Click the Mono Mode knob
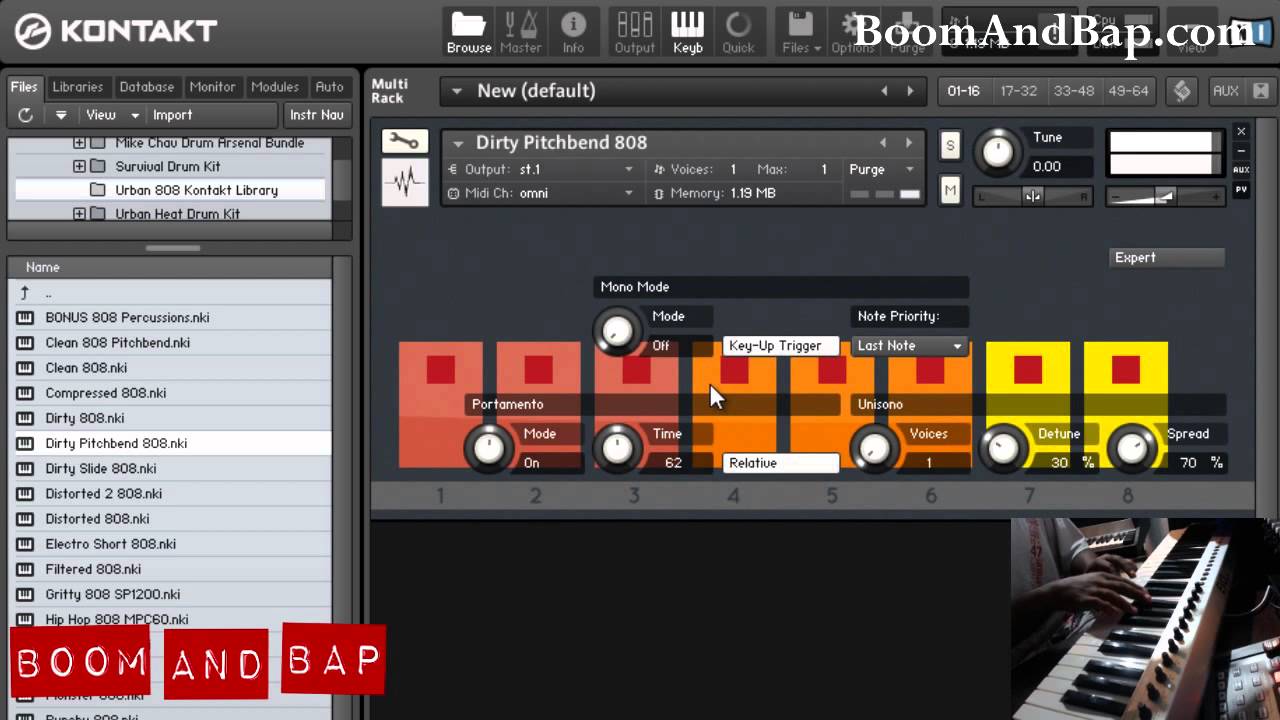The image size is (1280, 720). click(x=617, y=330)
